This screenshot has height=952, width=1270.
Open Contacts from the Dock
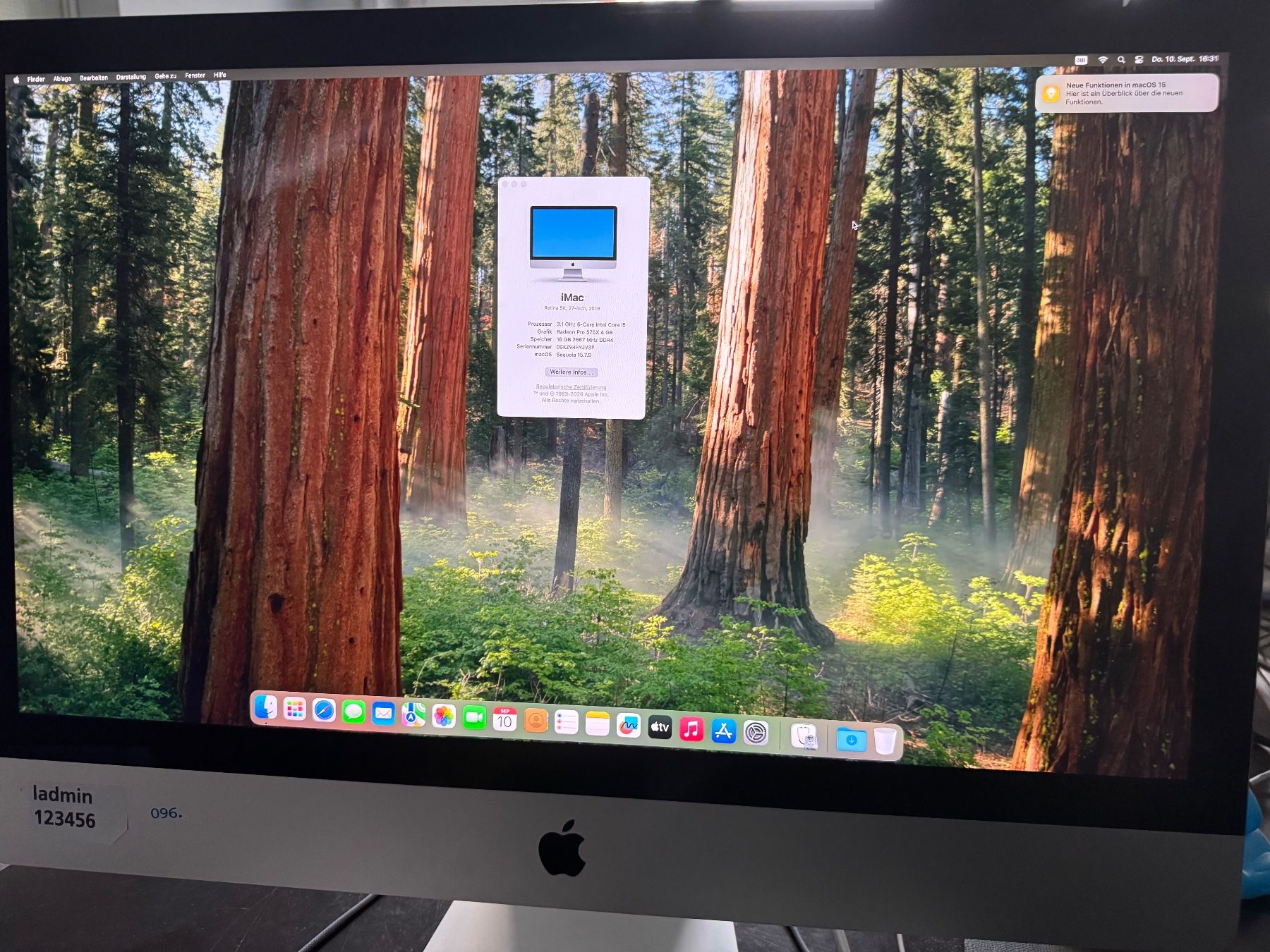pos(536,721)
